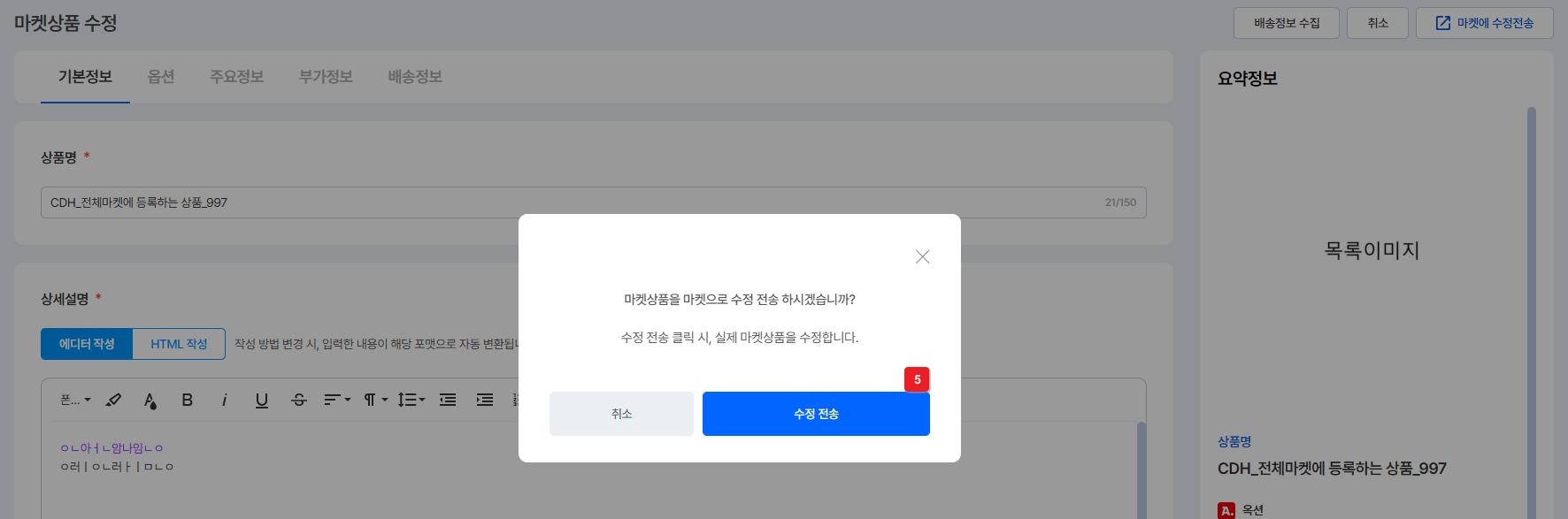This screenshot has width=1568, height=519.
Task: Click the 상세설명 section label
Action: pos(65,299)
